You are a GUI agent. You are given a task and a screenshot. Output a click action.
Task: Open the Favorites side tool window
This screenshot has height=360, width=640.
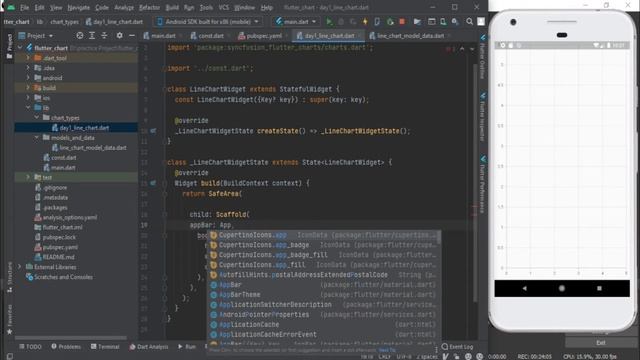pyautogui.click(x=9, y=320)
